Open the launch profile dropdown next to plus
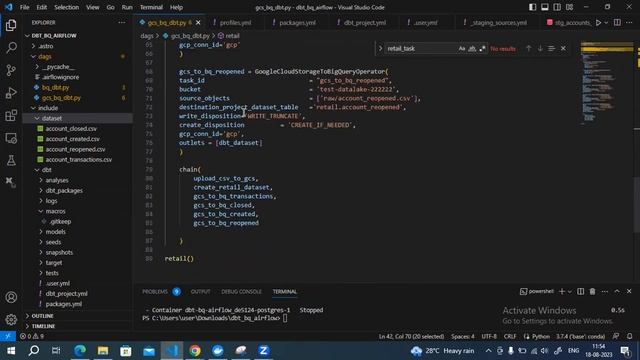The image size is (640, 360). click(570, 291)
